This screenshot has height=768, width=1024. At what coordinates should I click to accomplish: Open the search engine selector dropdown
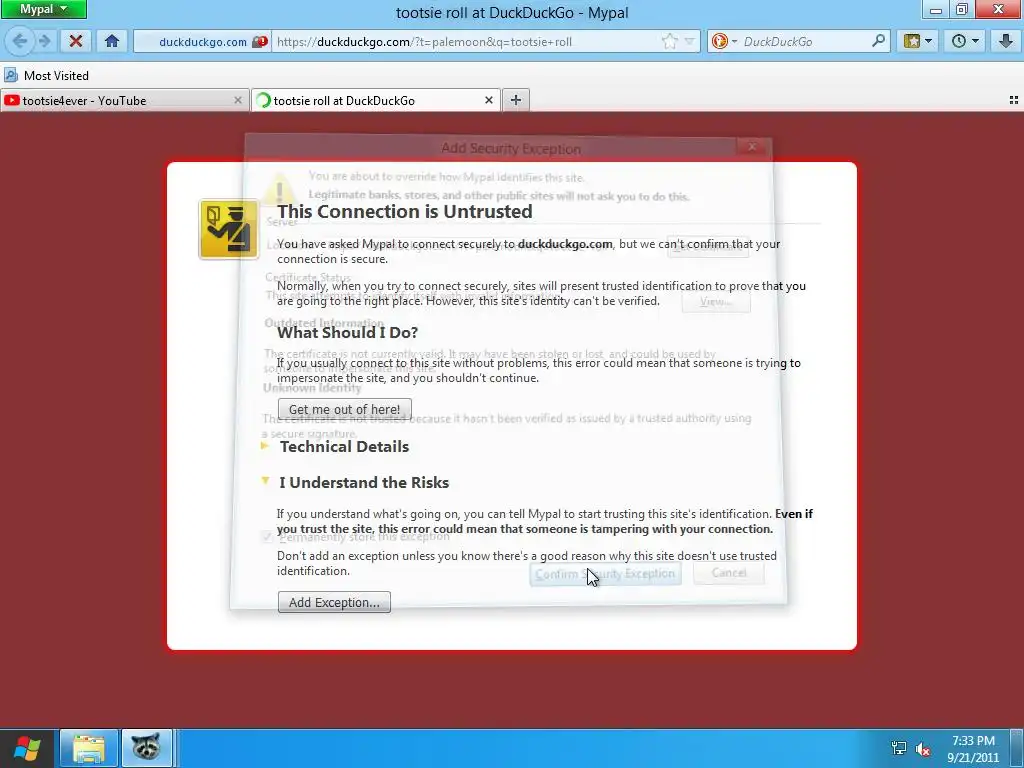[x=724, y=42]
